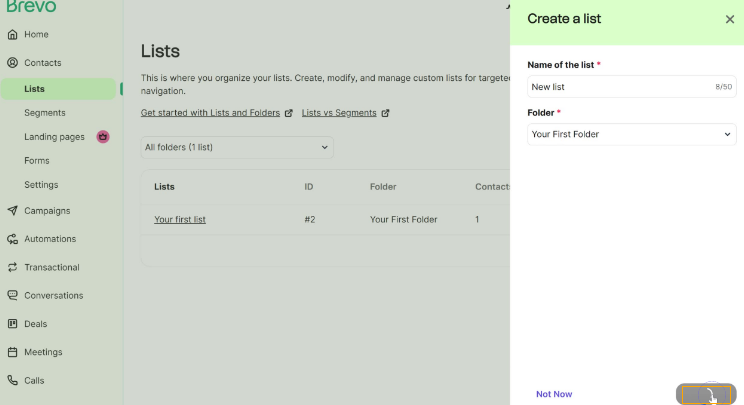Close the Create a list panel
The image size is (744, 405).
[729, 19]
